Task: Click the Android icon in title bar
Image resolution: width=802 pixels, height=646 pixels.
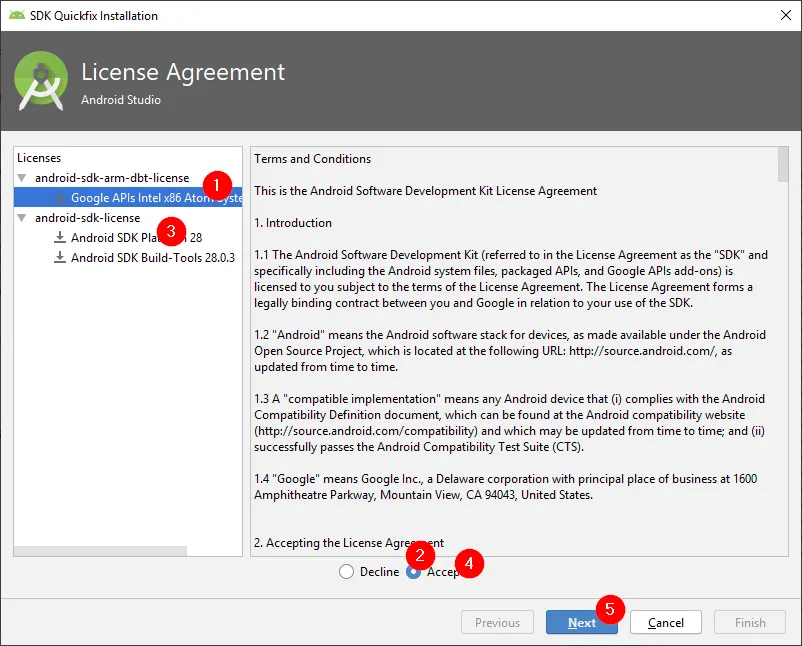Action: pyautogui.click(x=16, y=15)
